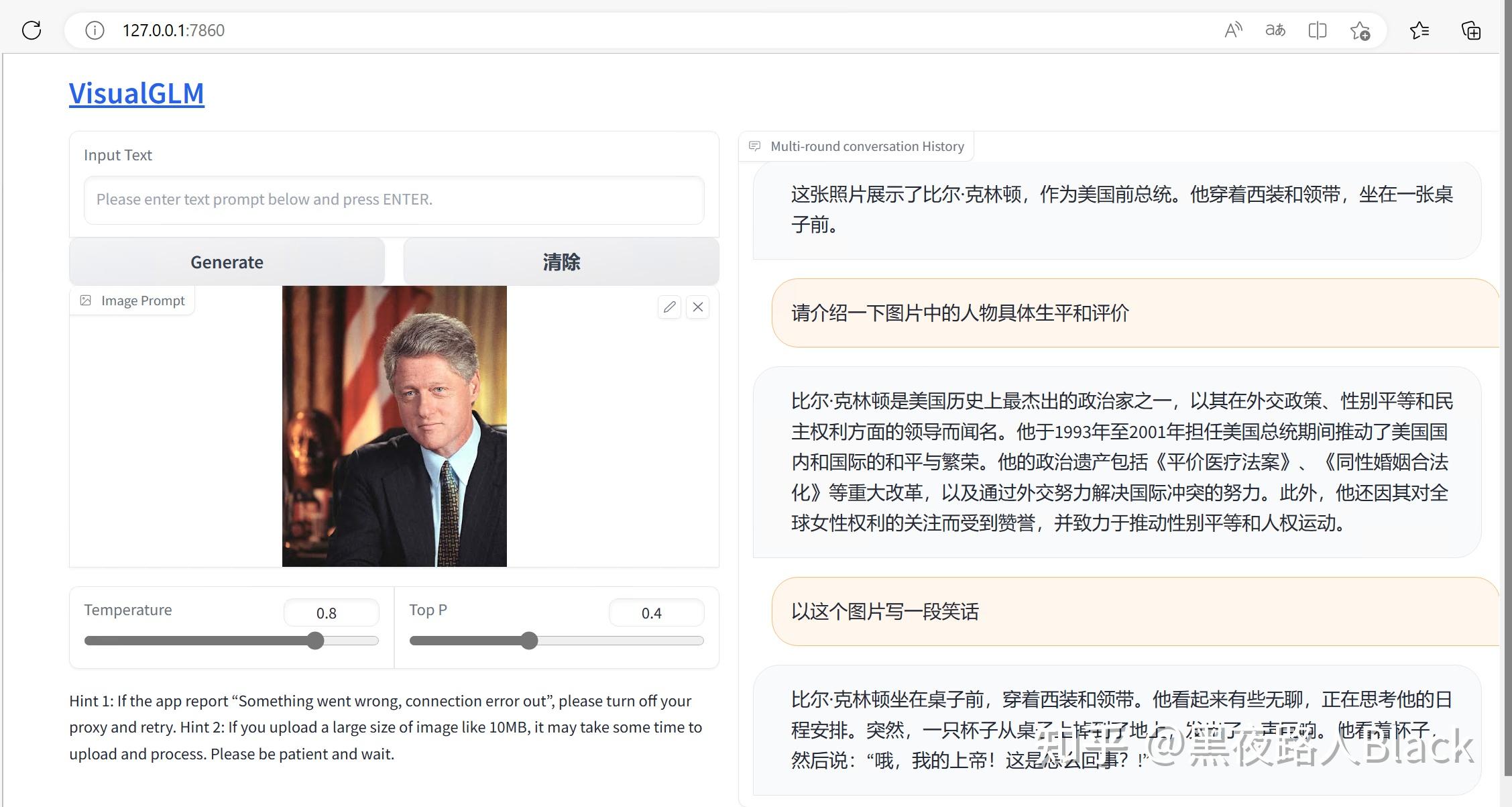This screenshot has width=1512, height=807.
Task: Edit the image with pencil icon
Action: [669, 307]
